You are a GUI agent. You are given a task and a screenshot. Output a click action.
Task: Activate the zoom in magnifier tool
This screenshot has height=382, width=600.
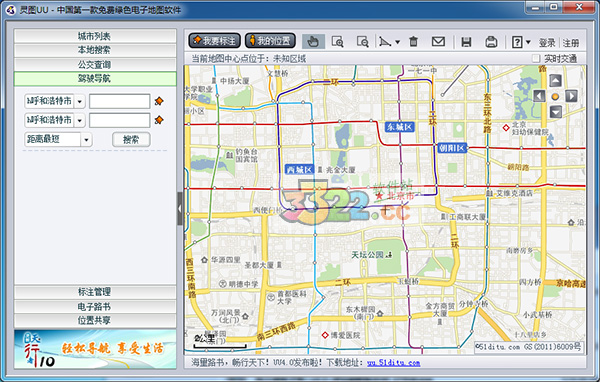[338, 41]
